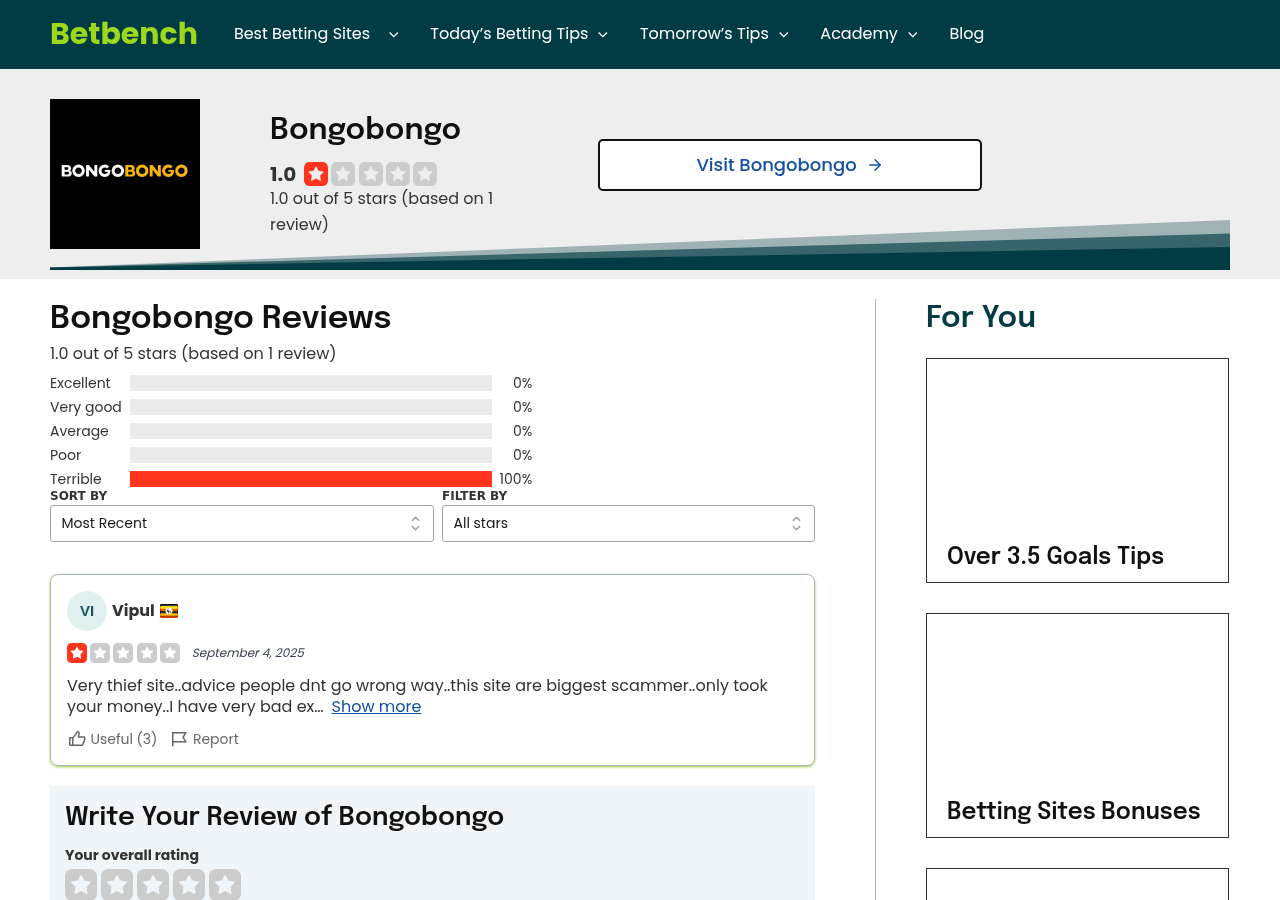
Task: Click the Very good rating bar
Action: click(311, 407)
